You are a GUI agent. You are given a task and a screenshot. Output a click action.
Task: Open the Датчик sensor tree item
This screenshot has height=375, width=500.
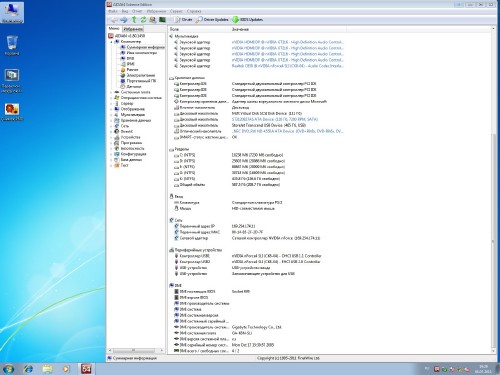pyautogui.click(x=131, y=87)
